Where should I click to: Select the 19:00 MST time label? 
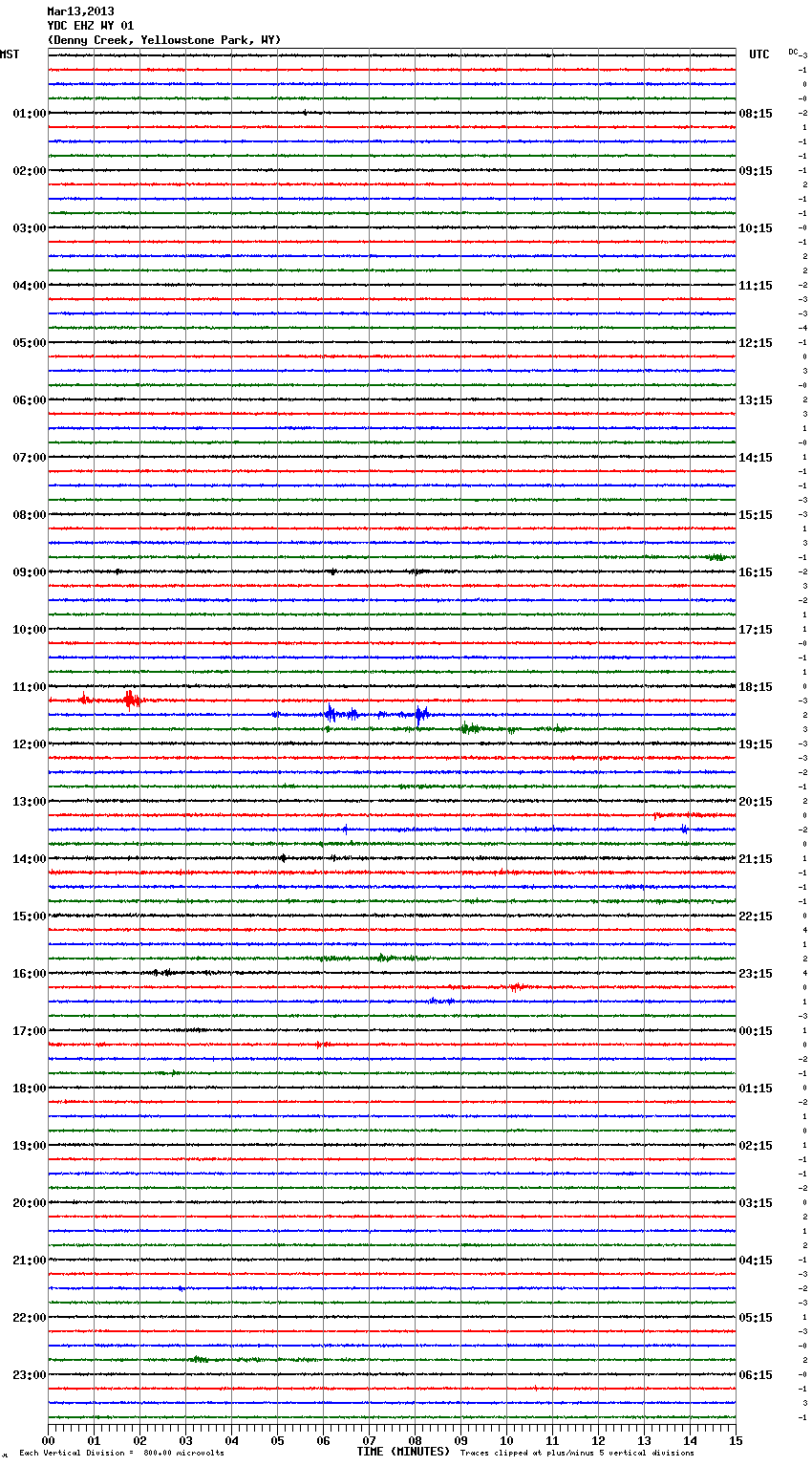point(30,1146)
